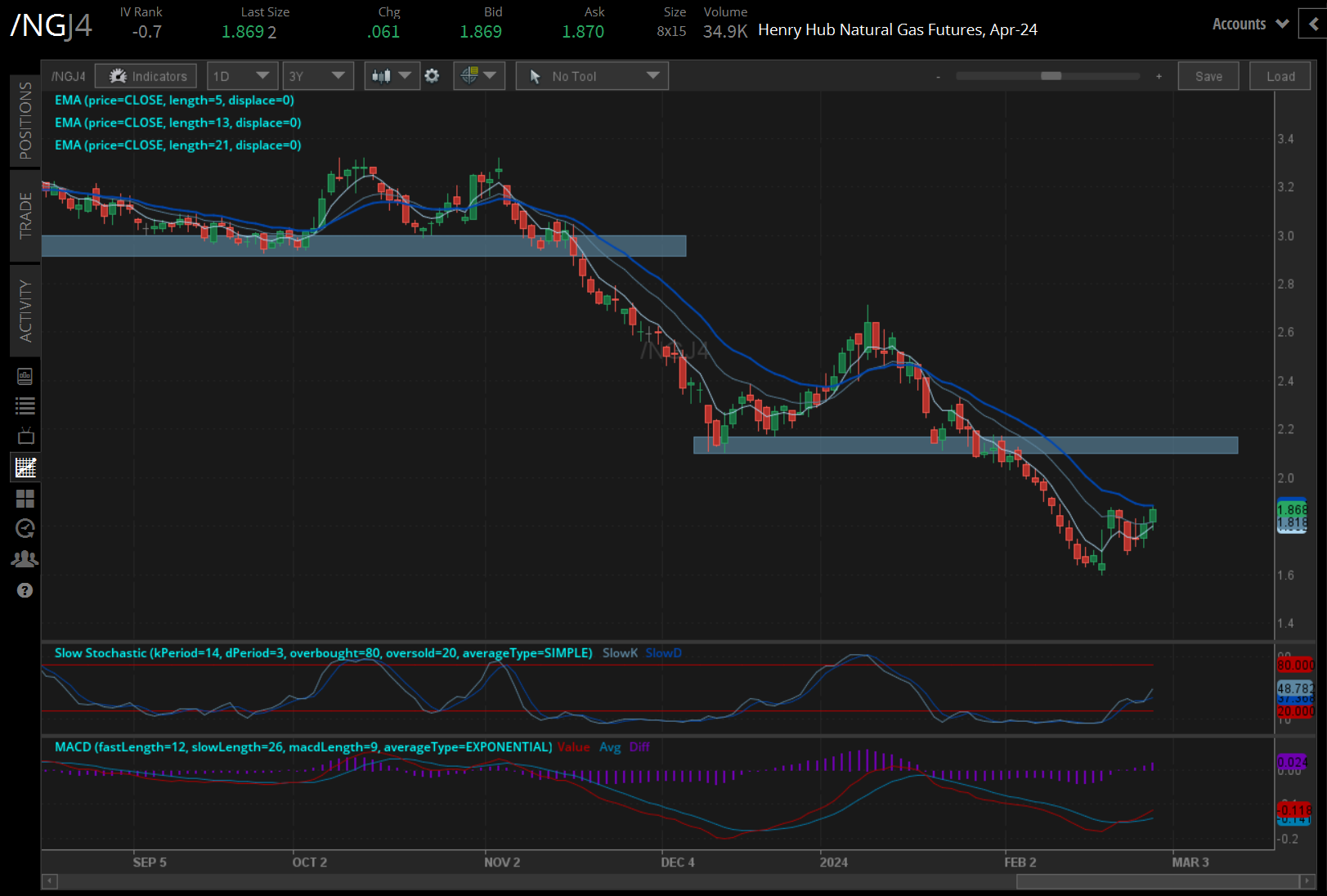The image size is (1327, 896).
Task: Open the No Tool drawing dropdown
Action: pos(592,76)
